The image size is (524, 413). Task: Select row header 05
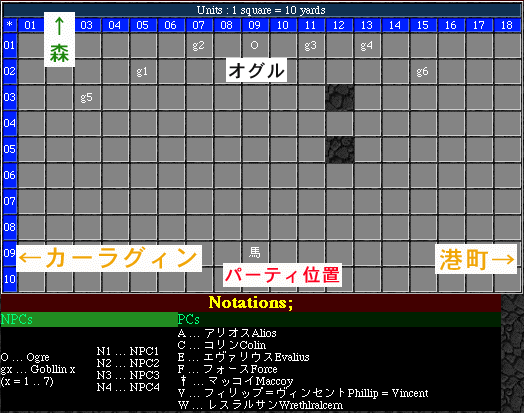[9, 149]
